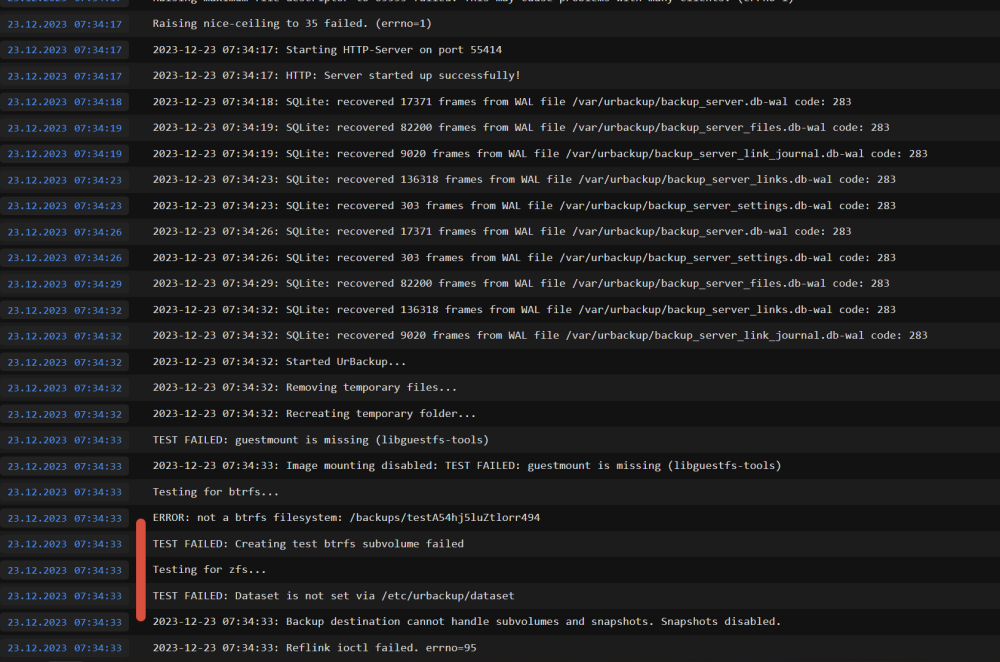The height and width of the screenshot is (662, 1000).
Task: Click the timestamp badge 23.12.2023 07:34:18
Action: pos(64,102)
